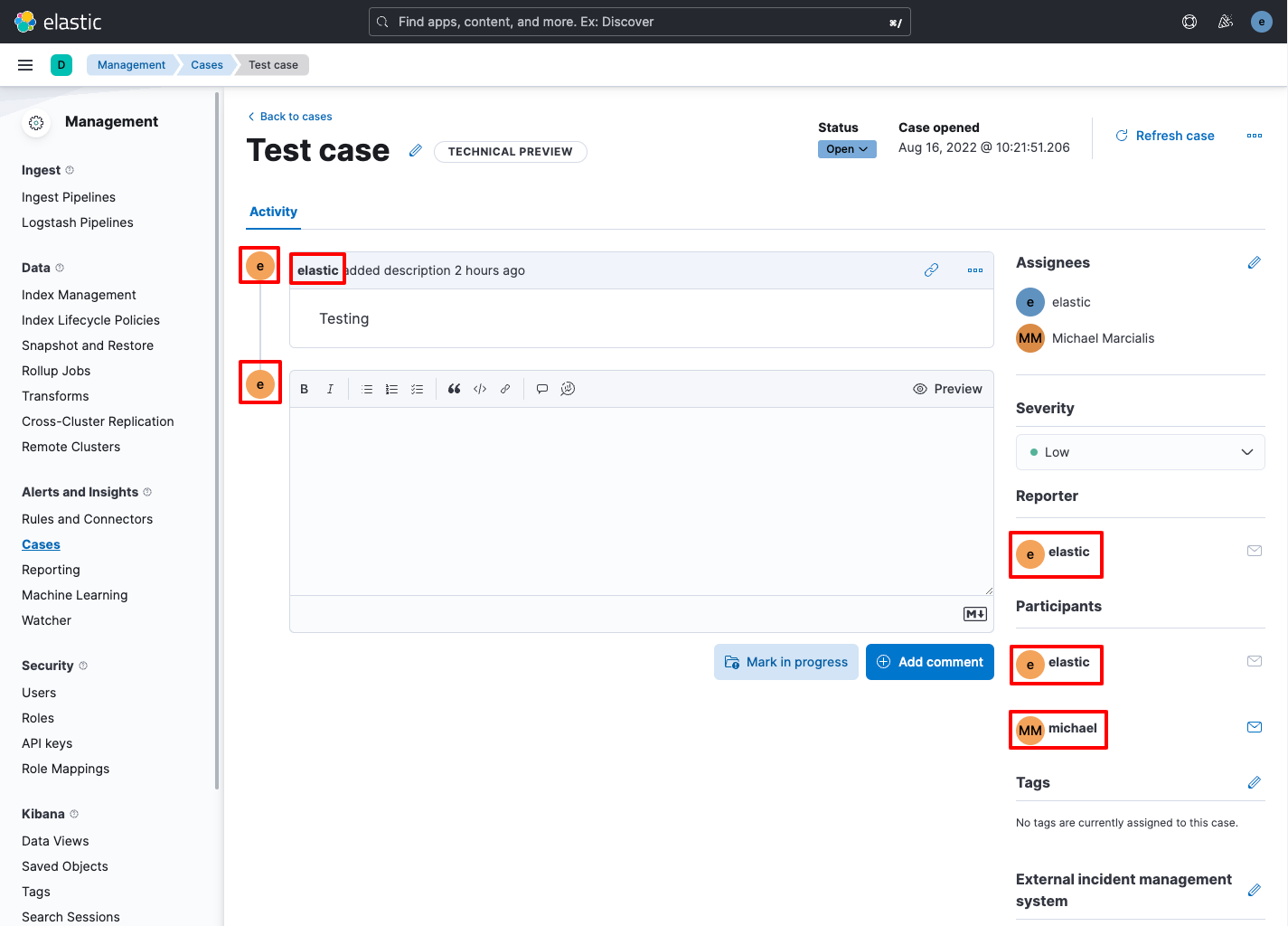Open the help menu icon
Viewport: 1288px width, 926px height.
(1189, 22)
